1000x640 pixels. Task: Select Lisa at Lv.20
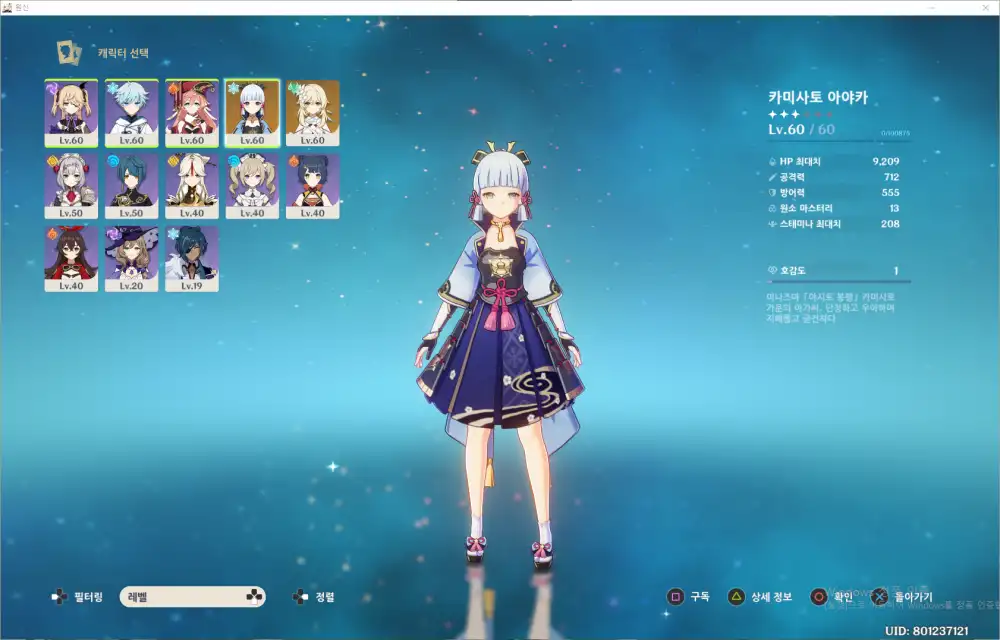(132, 257)
